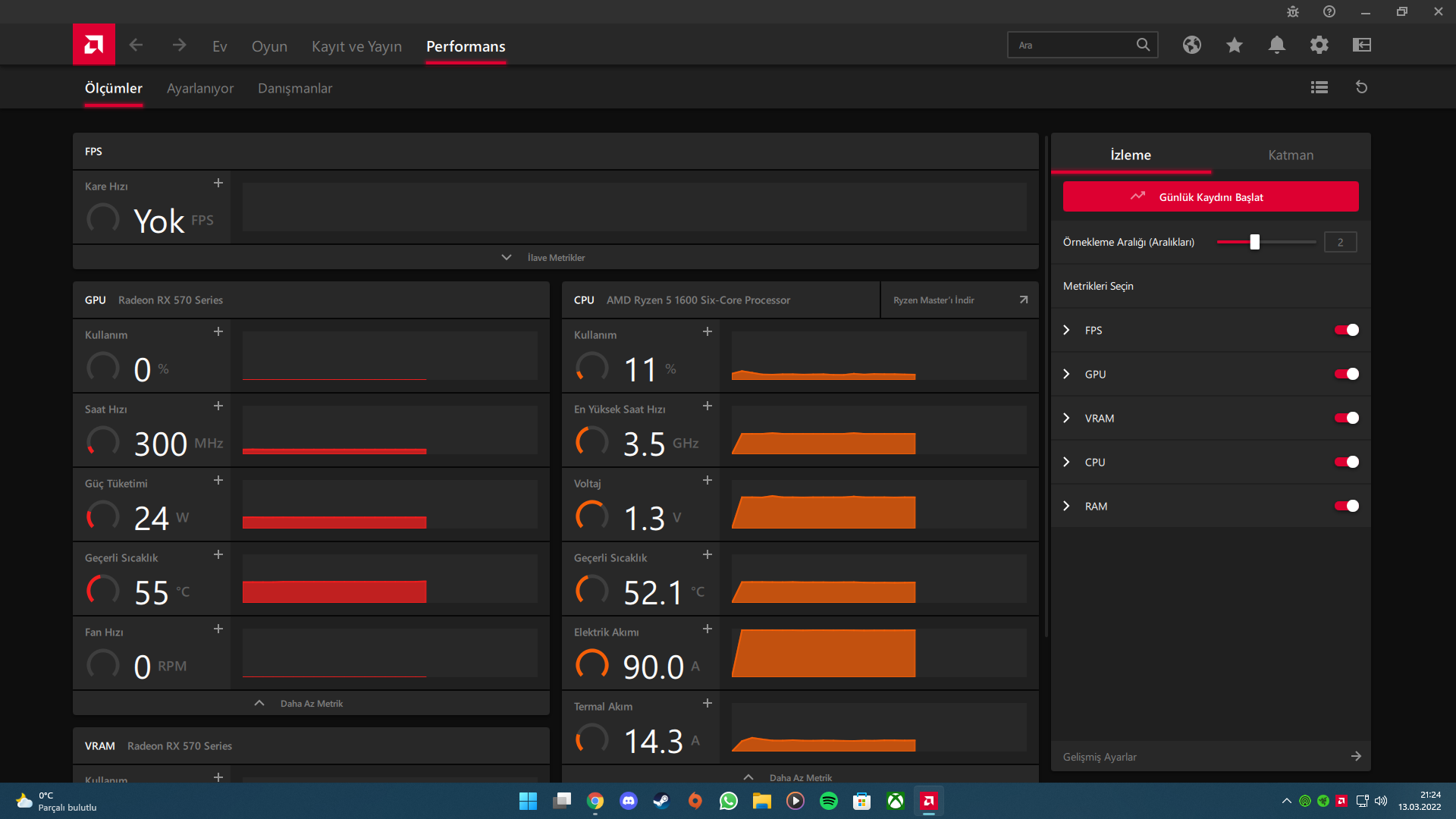Open the Katman tab
The width and height of the screenshot is (1456, 819).
(1290, 155)
